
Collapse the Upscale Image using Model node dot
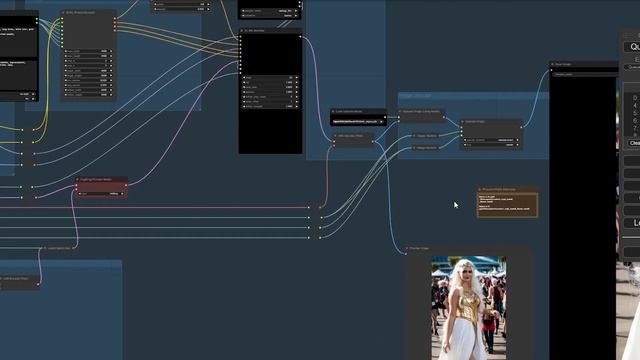[400, 111]
